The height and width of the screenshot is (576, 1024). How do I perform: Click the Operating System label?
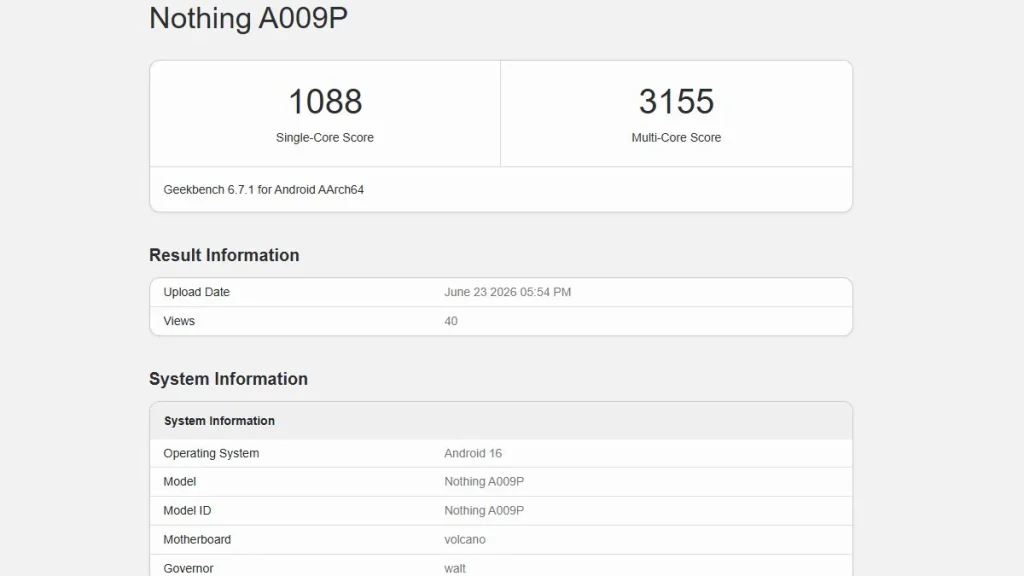(x=211, y=453)
